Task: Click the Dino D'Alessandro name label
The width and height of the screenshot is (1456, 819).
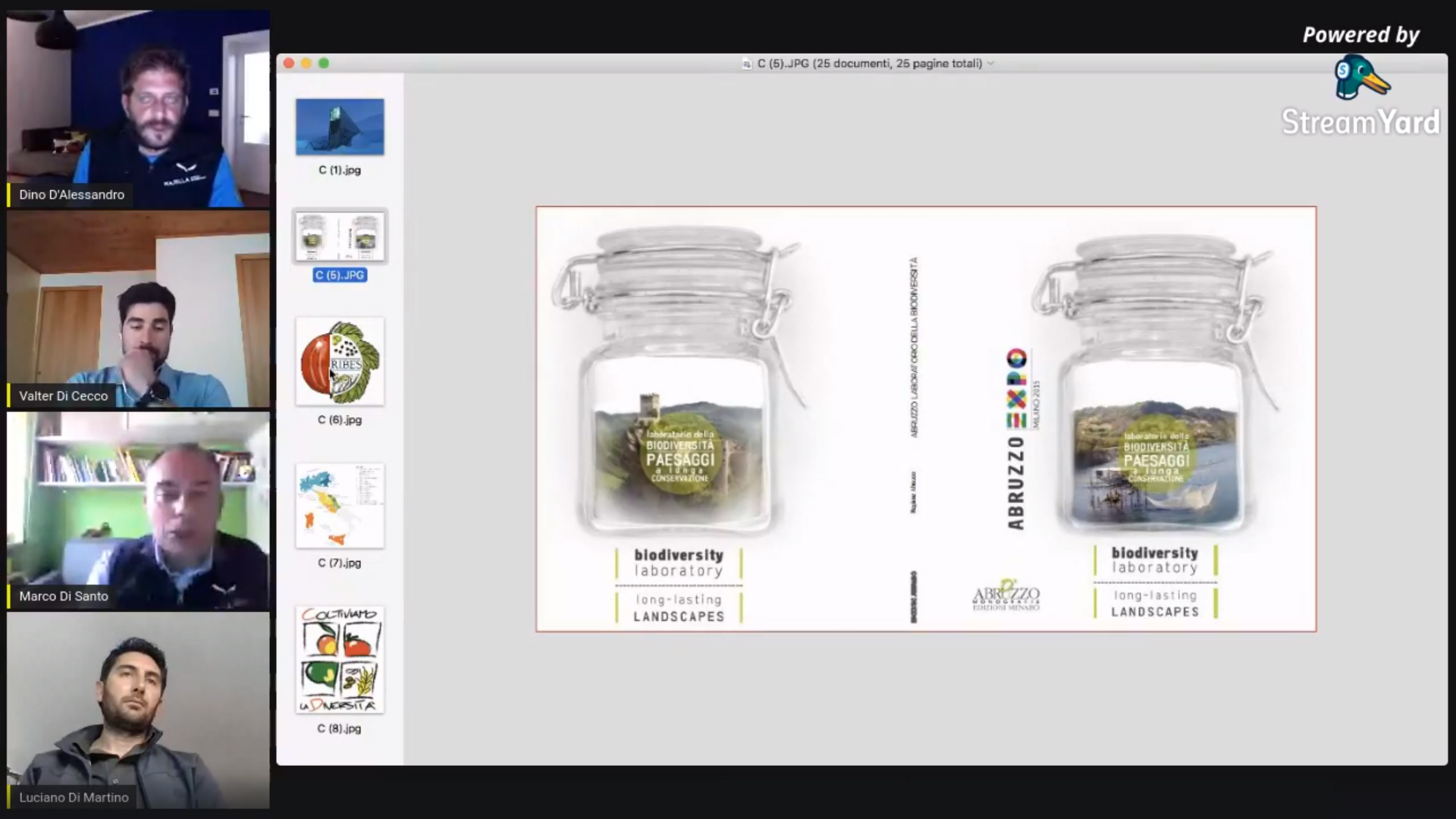Action: 71,195
